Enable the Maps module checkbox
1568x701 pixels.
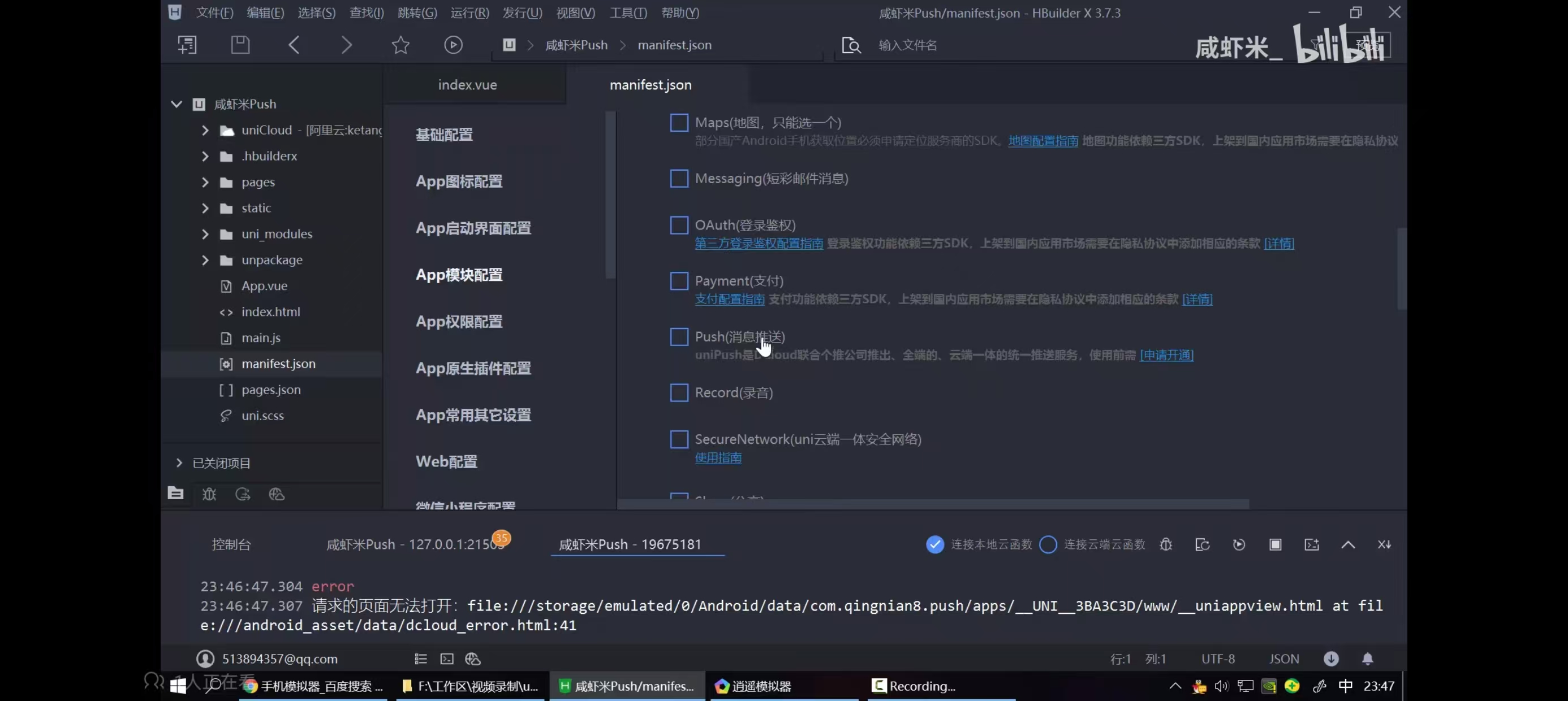679,123
